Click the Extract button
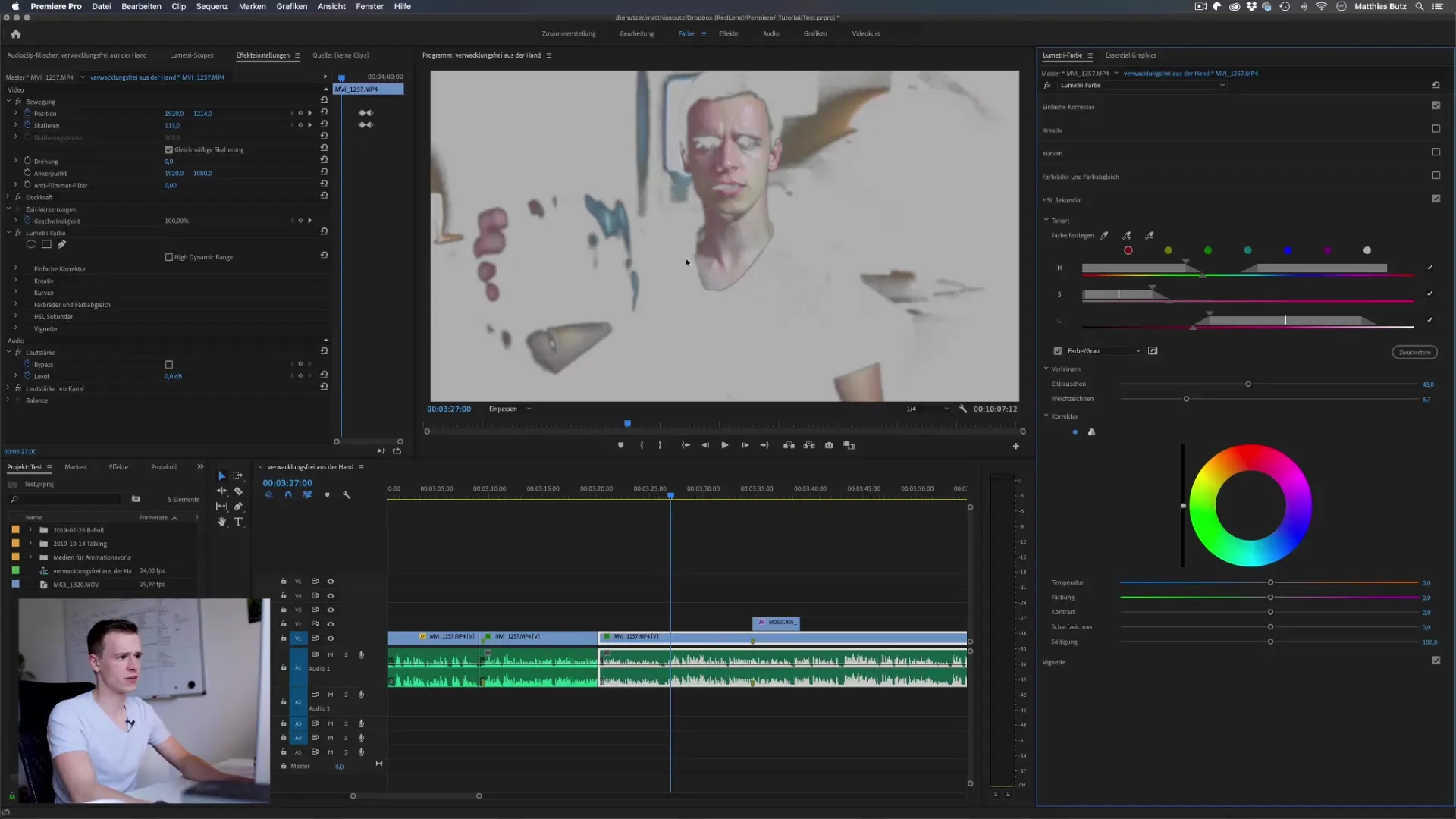Screen dimensions: 1456x819 809,445
